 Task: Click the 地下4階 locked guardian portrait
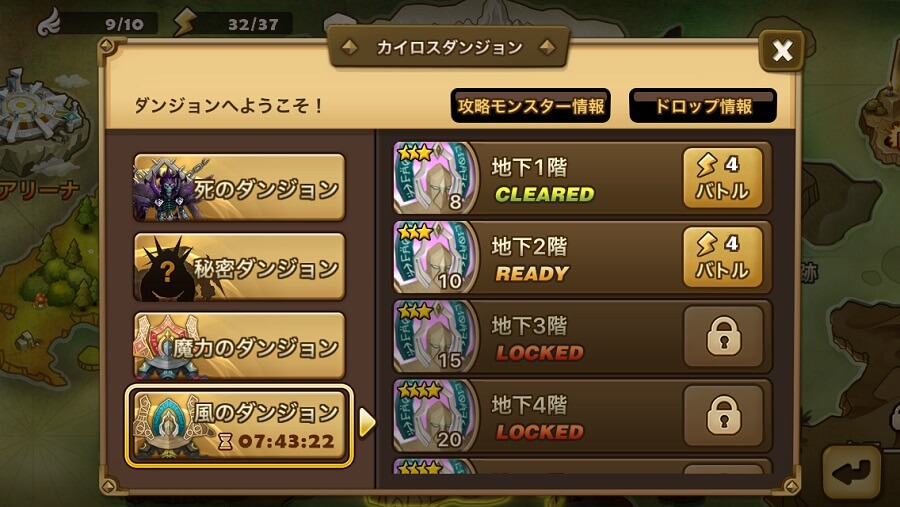coord(435,415)
